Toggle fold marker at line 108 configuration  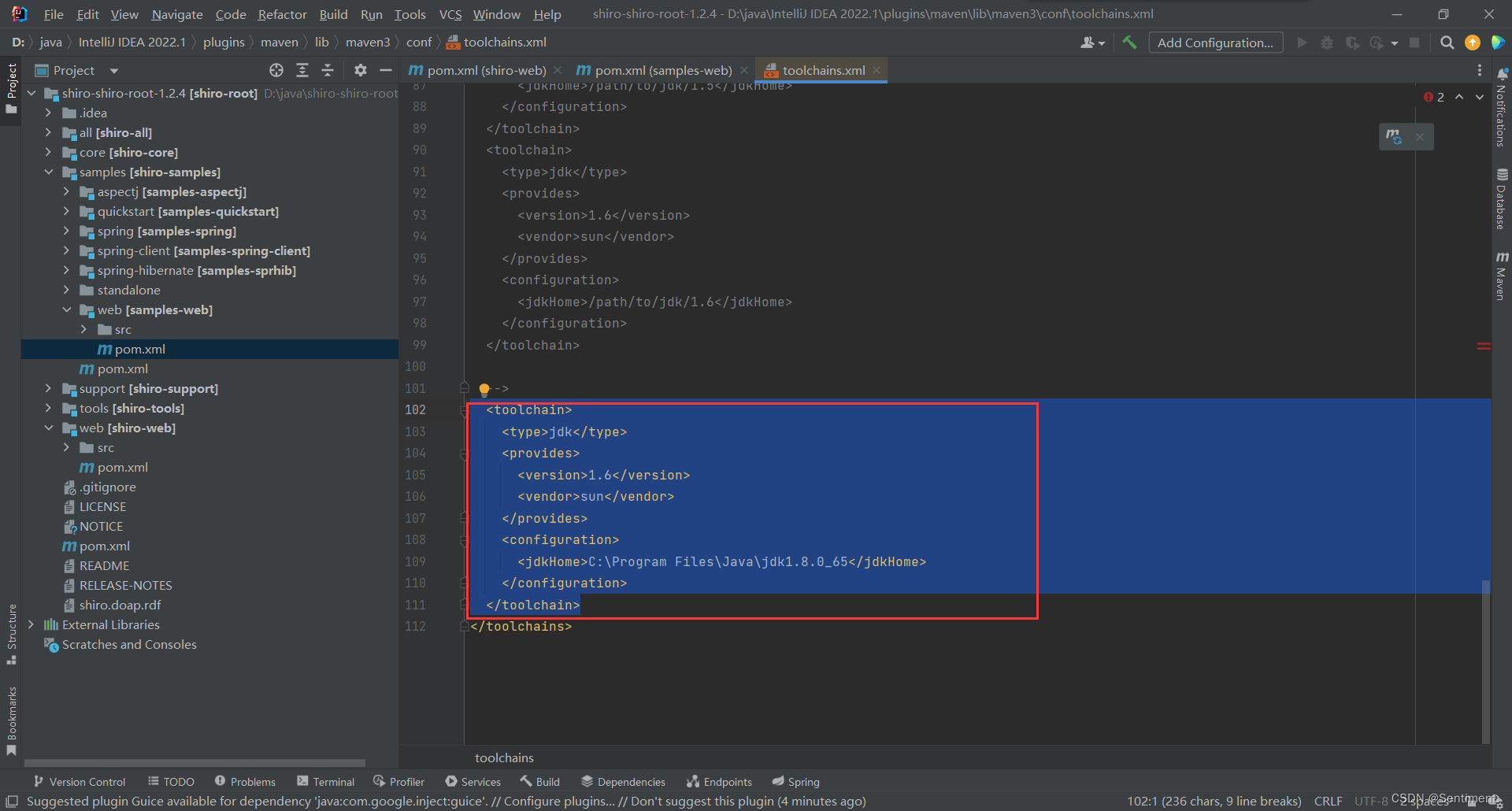(464, 540)
